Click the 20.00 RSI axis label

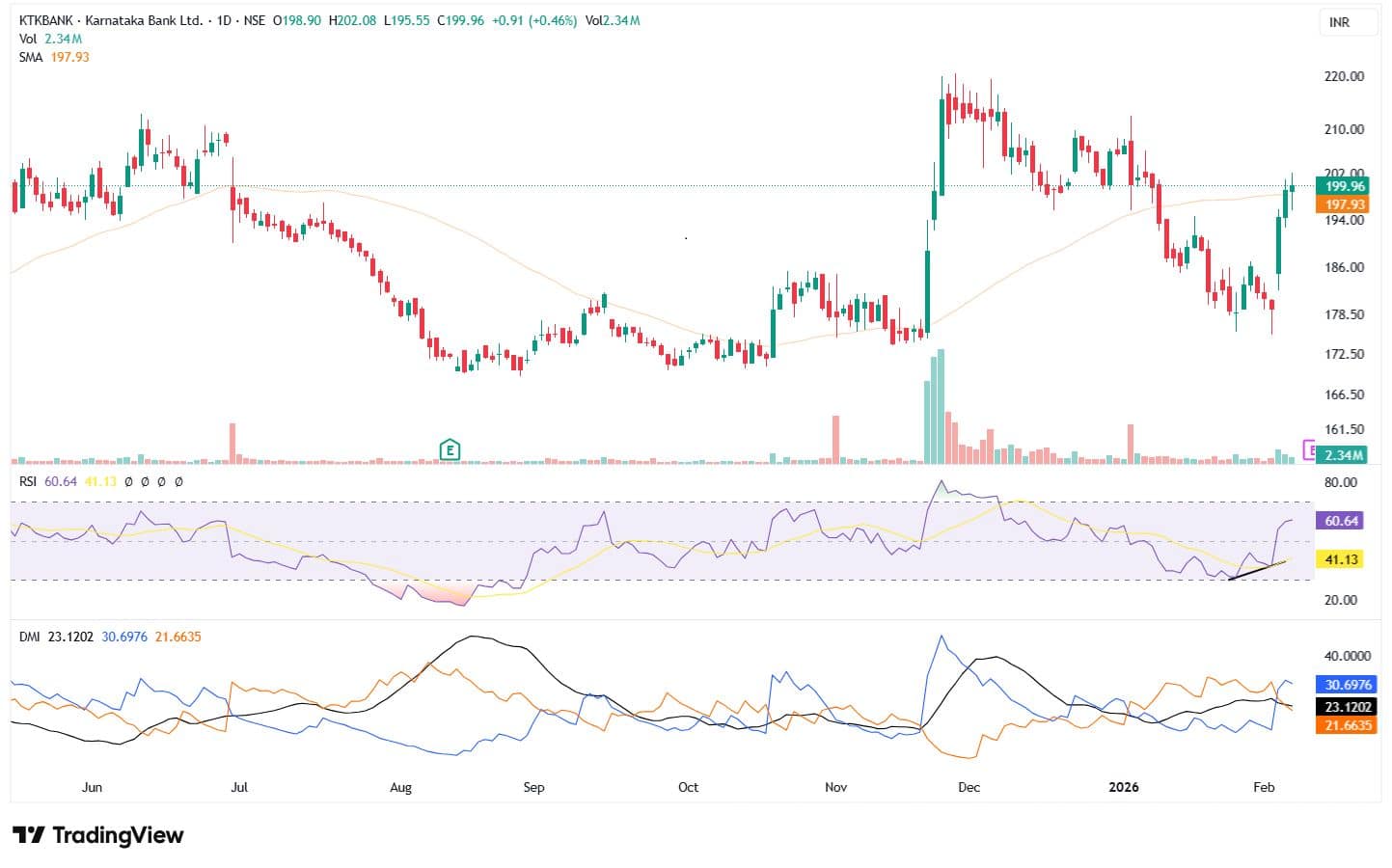tap(1341, 600)
